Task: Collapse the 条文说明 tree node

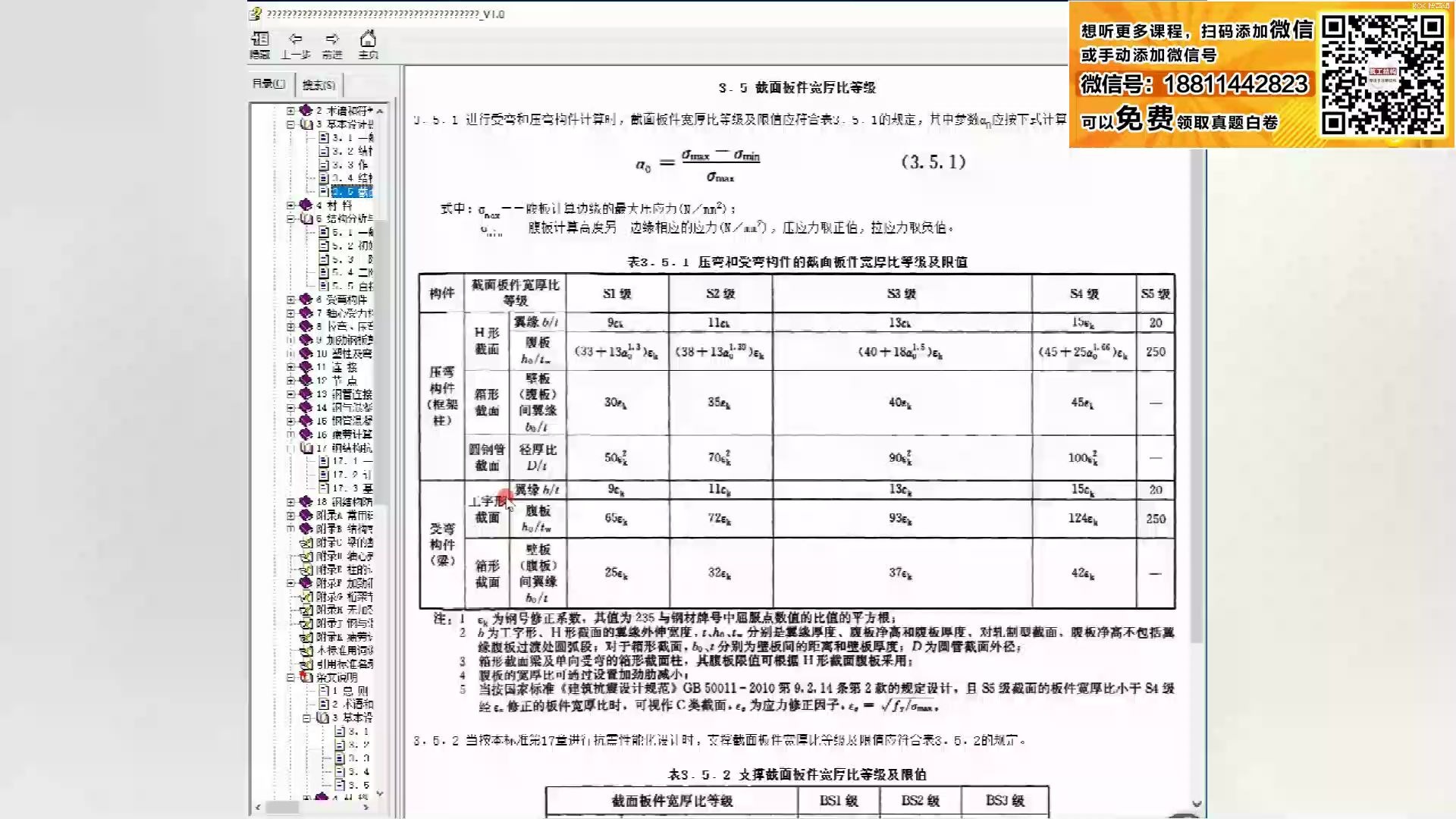Action: 290,677
